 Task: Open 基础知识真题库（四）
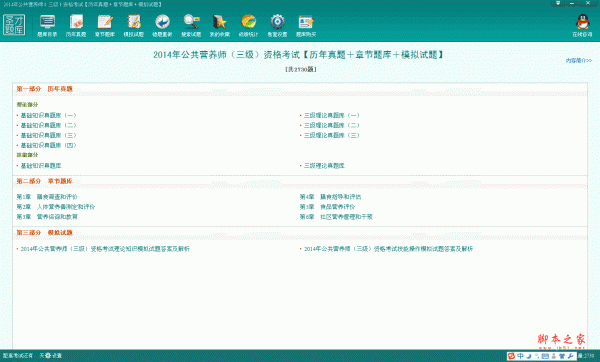49,145
